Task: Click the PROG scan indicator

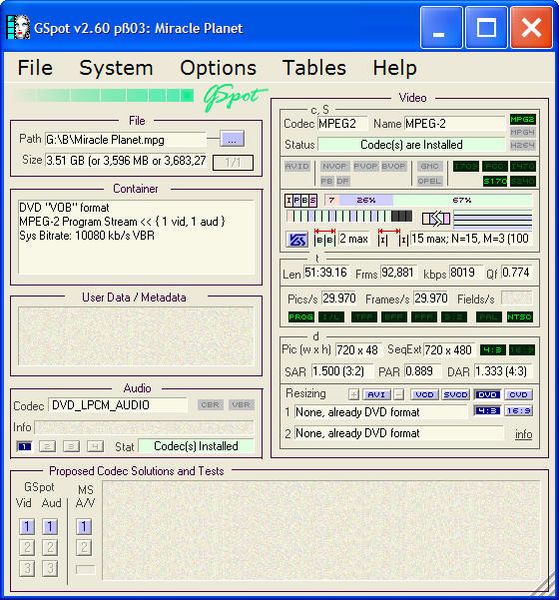Action: coord(301,317)
